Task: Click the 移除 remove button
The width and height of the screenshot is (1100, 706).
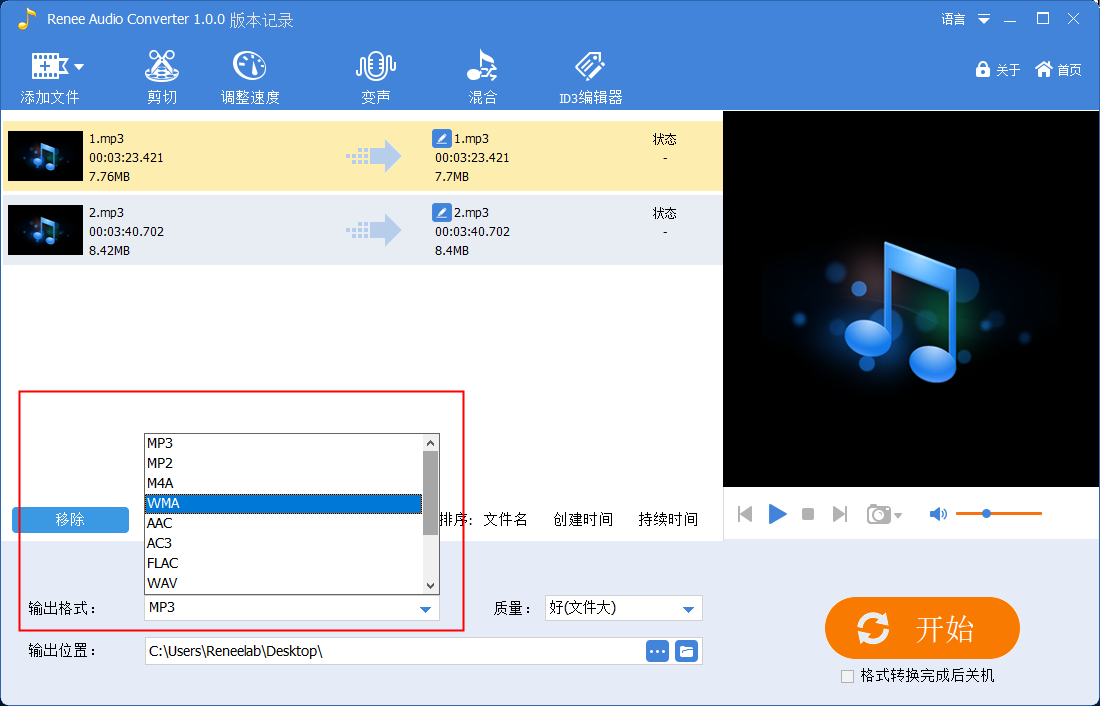Action: point(70,519)
